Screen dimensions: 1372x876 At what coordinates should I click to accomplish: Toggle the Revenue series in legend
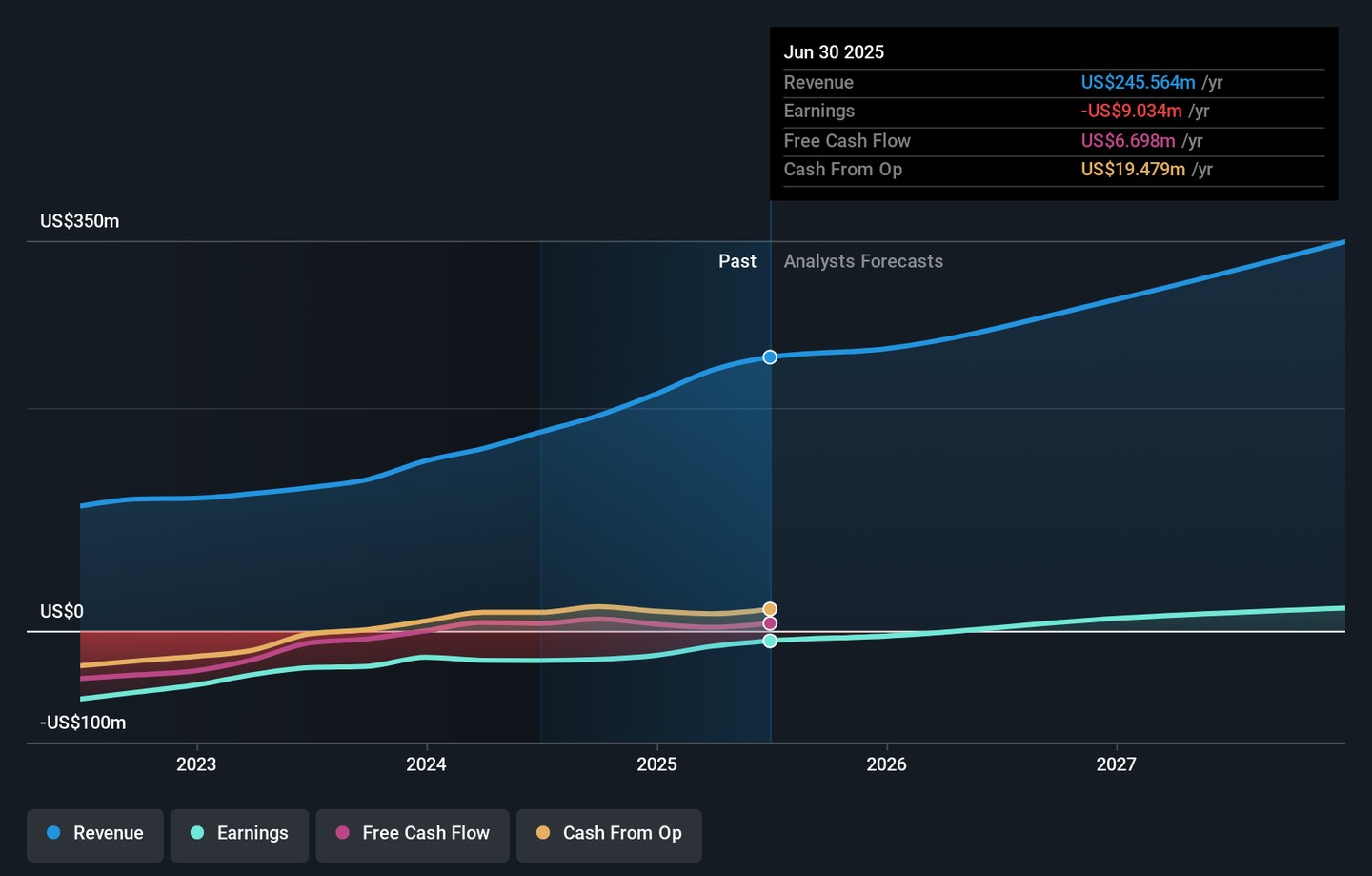pyautogui.click(x=95, y=833)
